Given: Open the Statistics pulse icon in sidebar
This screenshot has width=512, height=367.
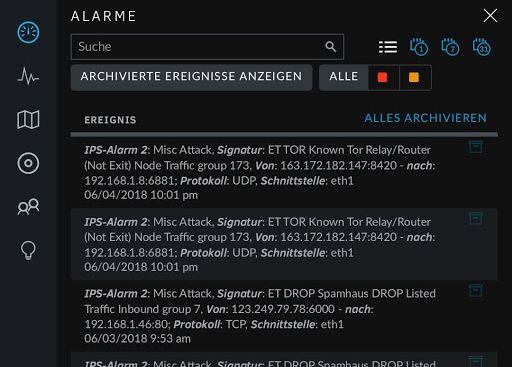Looking at the screenshot, I should pyautogui.click(x=28, y=76).
